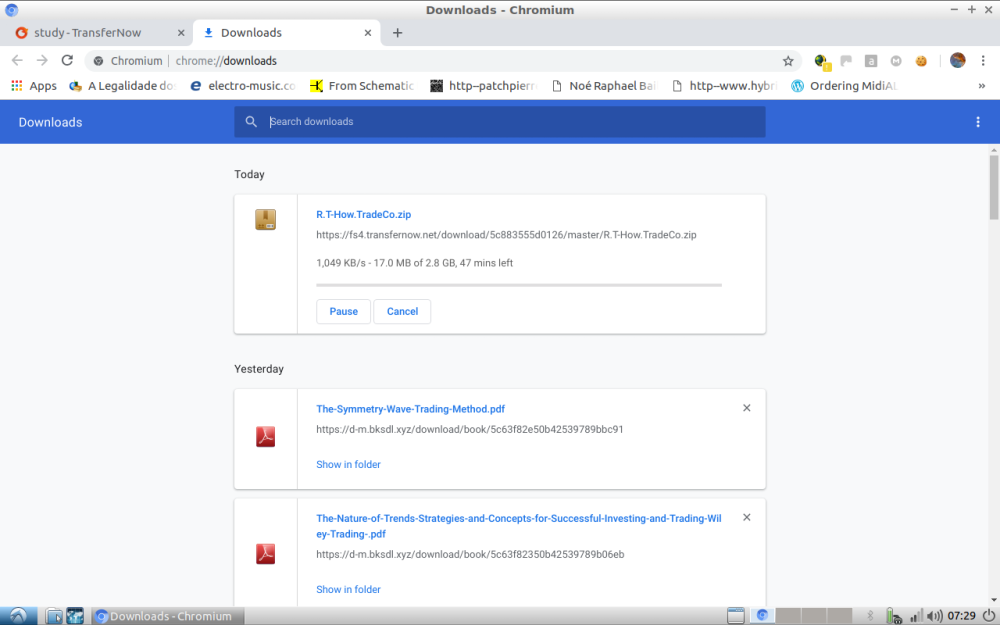Click the Apps shortcut in bookmarks bar
Image resolution: width=1000 pixels, height=625 pixels.
pyautogui.click(x=34, y=86)
